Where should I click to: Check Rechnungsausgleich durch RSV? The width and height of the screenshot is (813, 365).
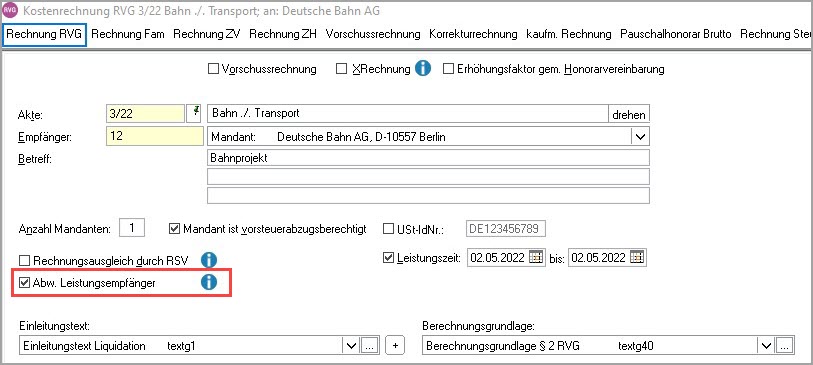[x=24, y=260]
